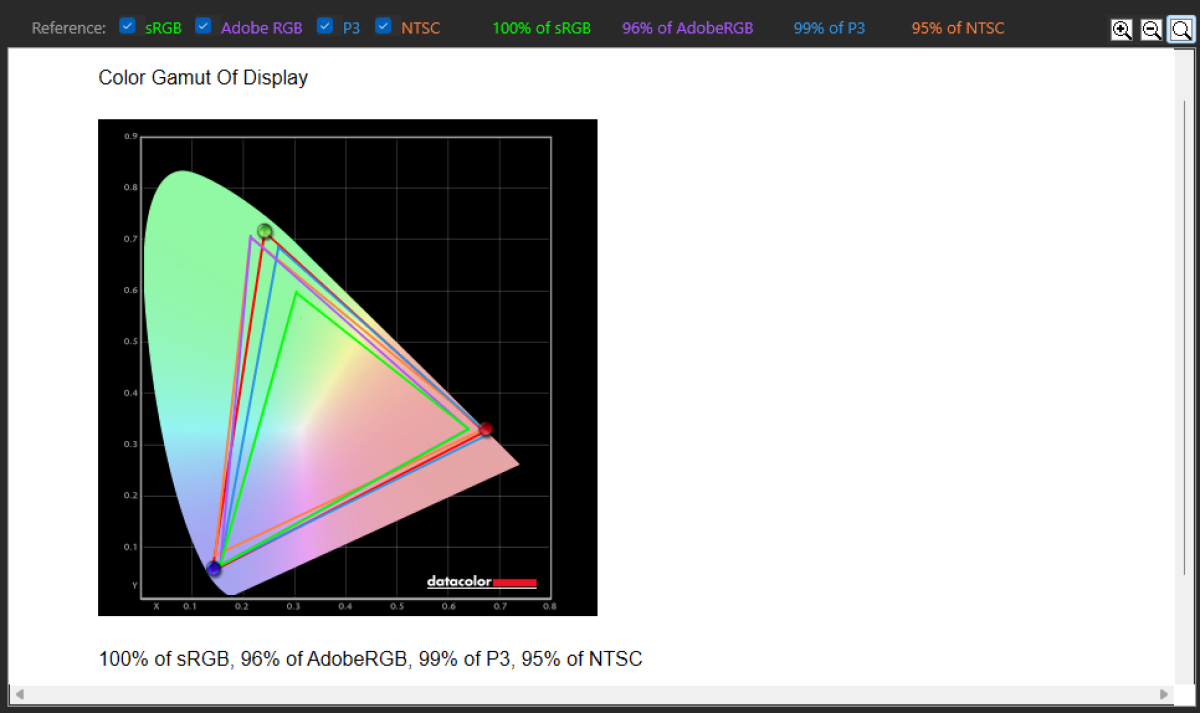Click the left arrow of the horizontal scrollbar

pyautogui.click(x=19, y=693)
